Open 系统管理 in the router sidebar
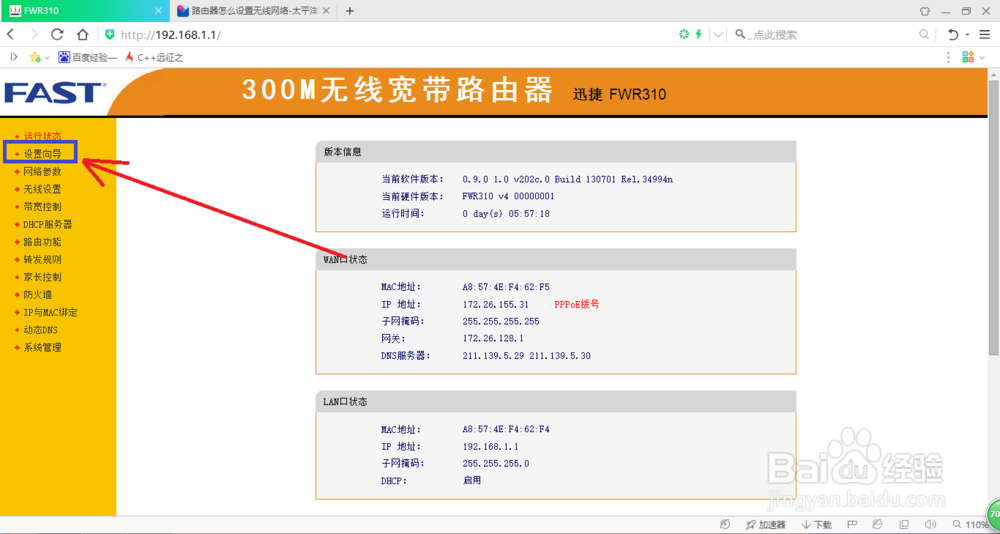Screen dimensions: 1000x534 (42, 348)
